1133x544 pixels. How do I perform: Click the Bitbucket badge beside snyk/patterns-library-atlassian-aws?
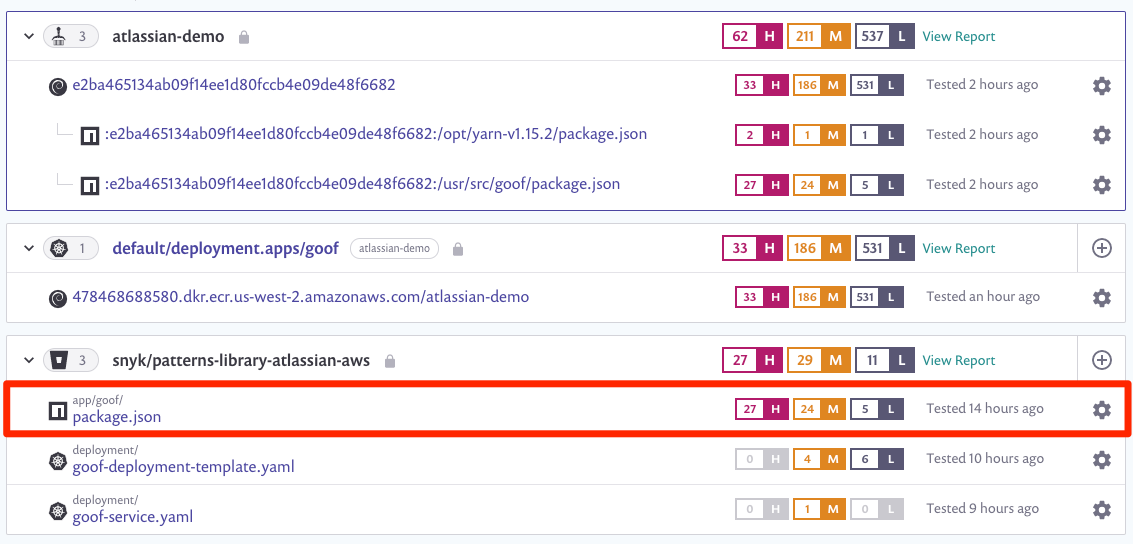click(70, 360)
